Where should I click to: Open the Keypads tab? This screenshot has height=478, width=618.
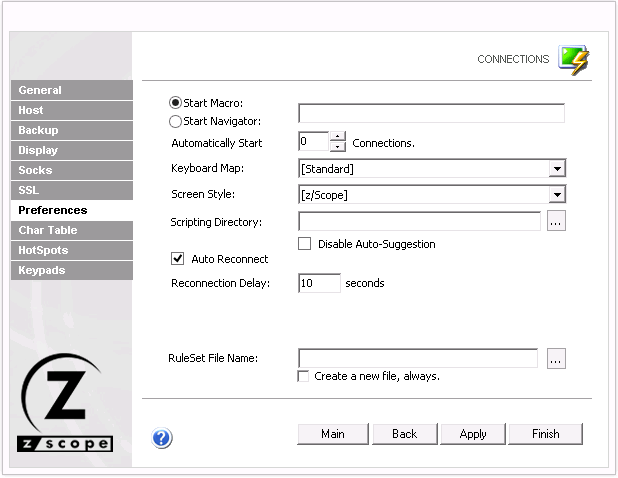click(x=72, y=270)
